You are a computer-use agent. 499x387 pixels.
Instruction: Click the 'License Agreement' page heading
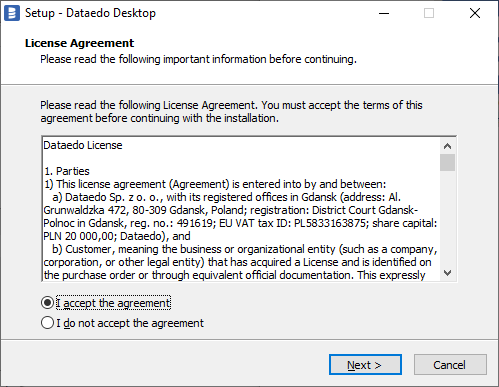pyautogui.click(x=79, y=43)
